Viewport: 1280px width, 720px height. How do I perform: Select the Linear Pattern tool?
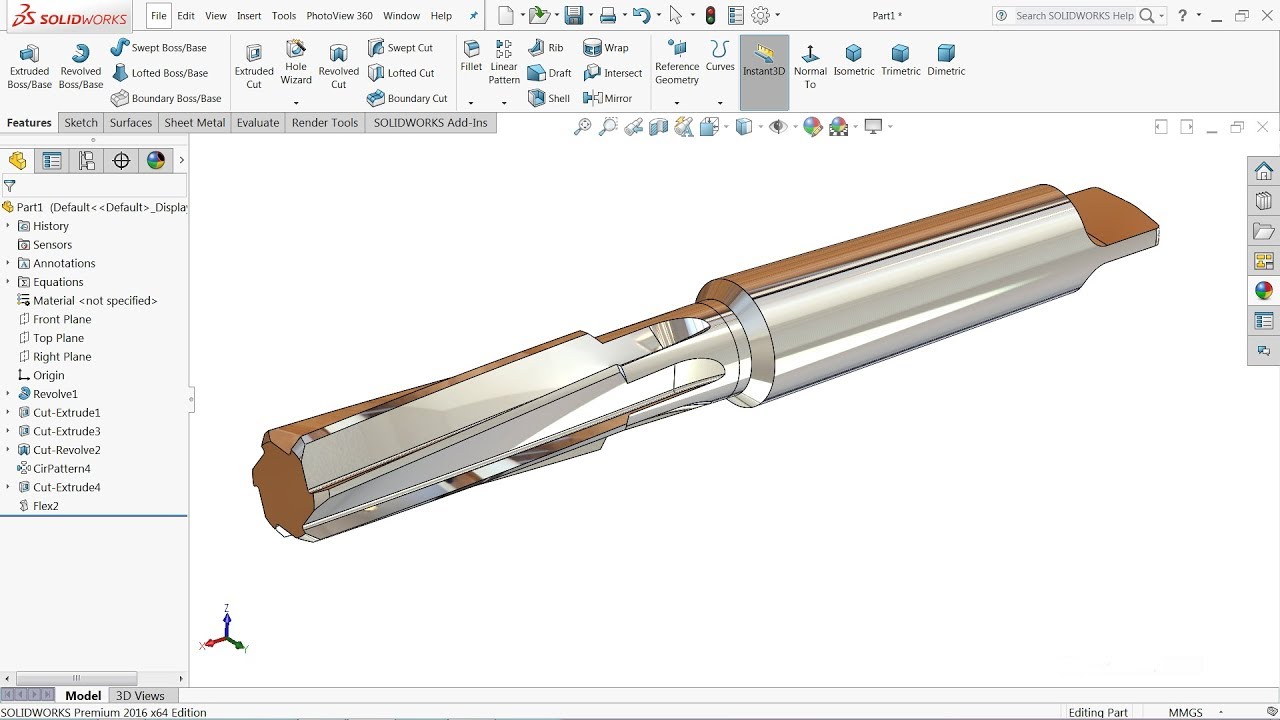point(504,62)
